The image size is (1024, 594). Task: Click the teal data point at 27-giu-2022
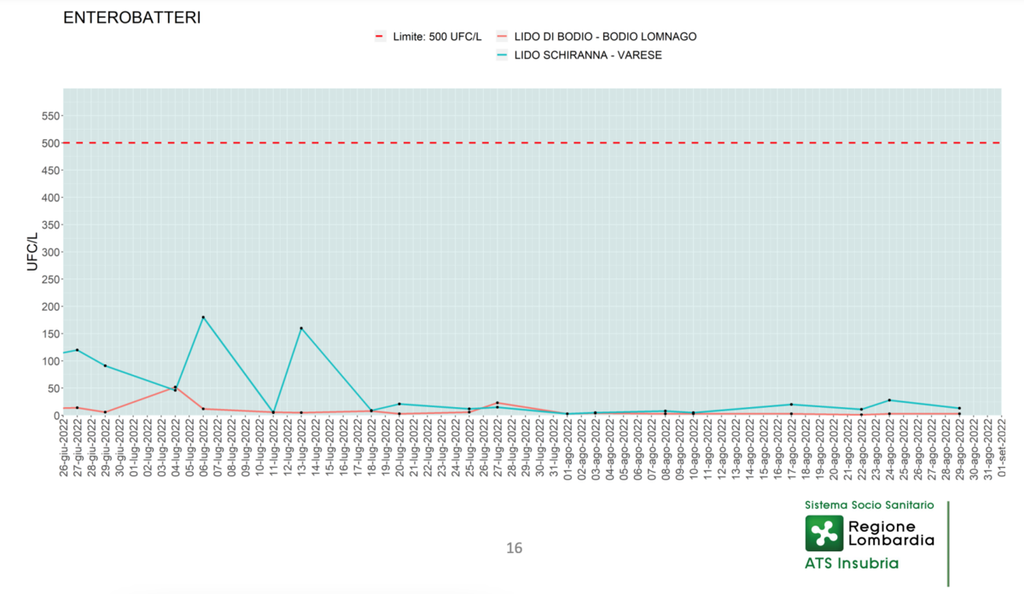77,350
